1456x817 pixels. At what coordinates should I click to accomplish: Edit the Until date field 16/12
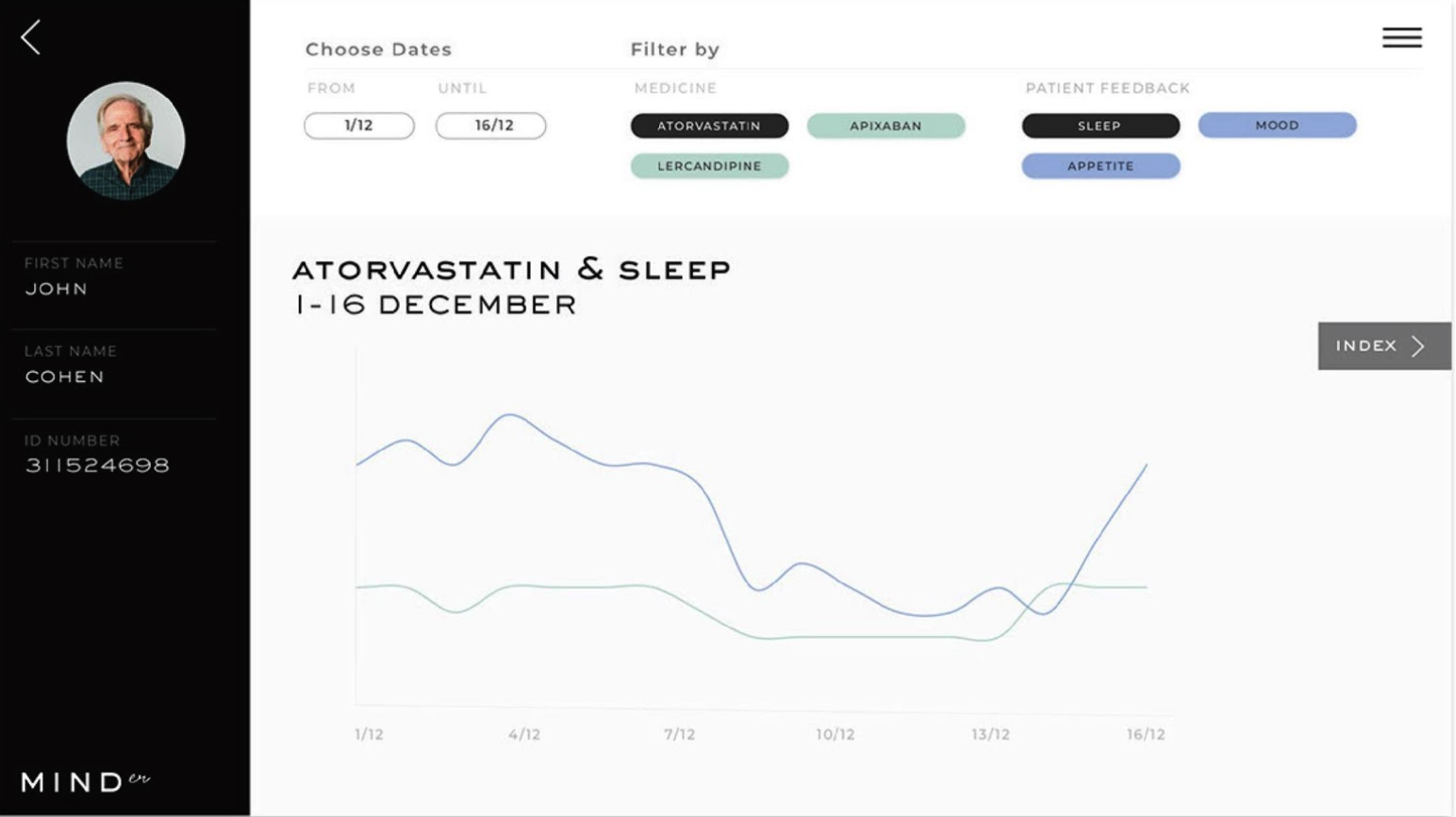[490, 125]
